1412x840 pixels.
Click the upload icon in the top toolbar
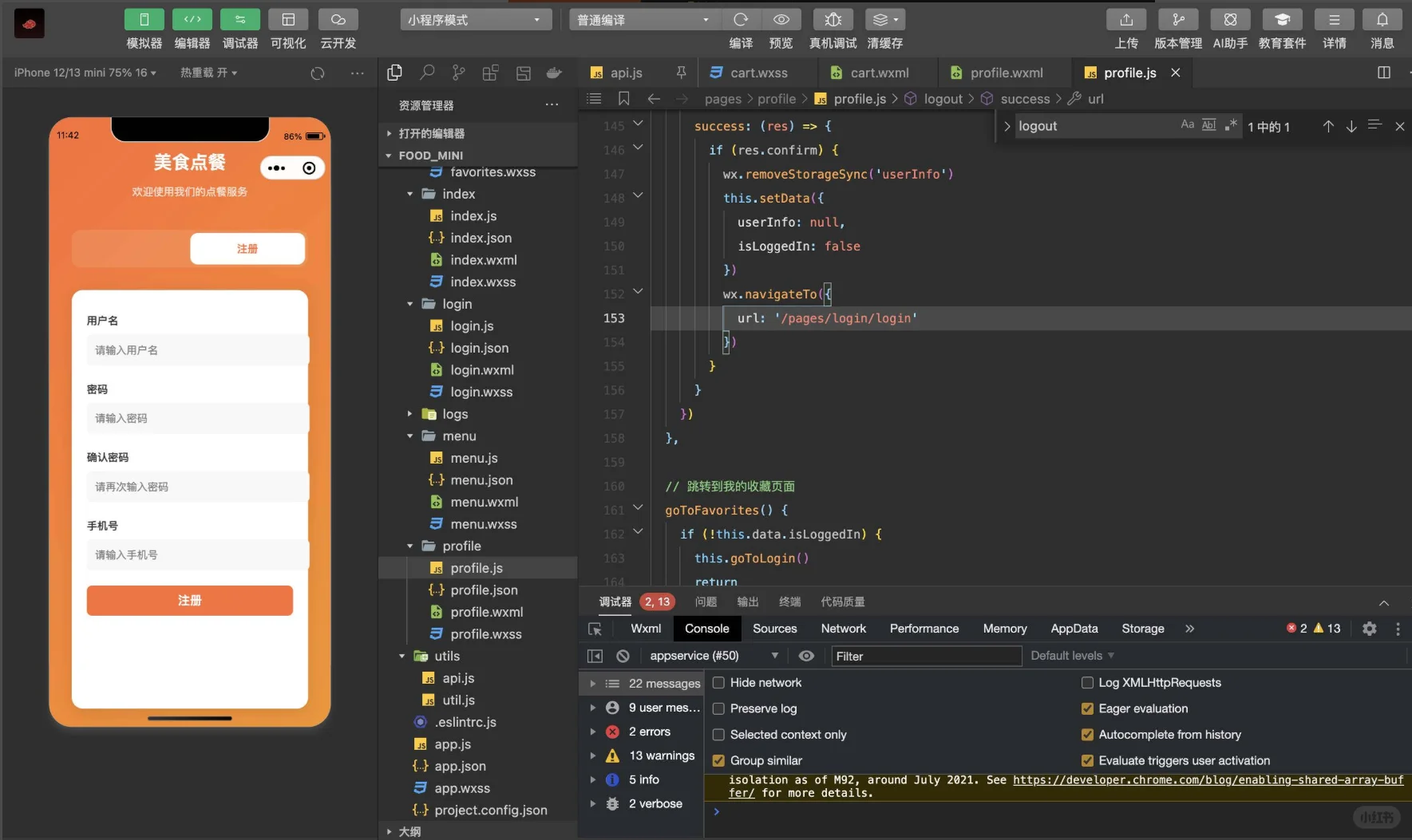click(1126, 20)
